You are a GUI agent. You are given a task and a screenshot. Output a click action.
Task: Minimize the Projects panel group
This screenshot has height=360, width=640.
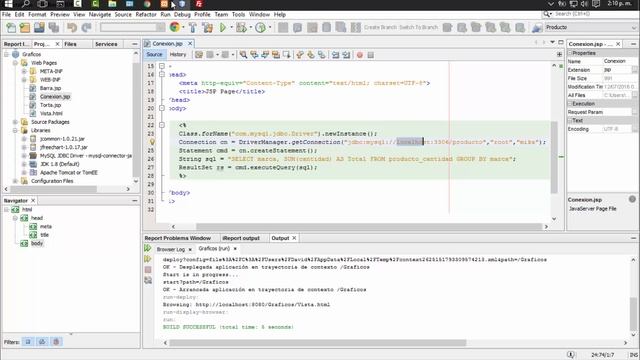point(135,44)
